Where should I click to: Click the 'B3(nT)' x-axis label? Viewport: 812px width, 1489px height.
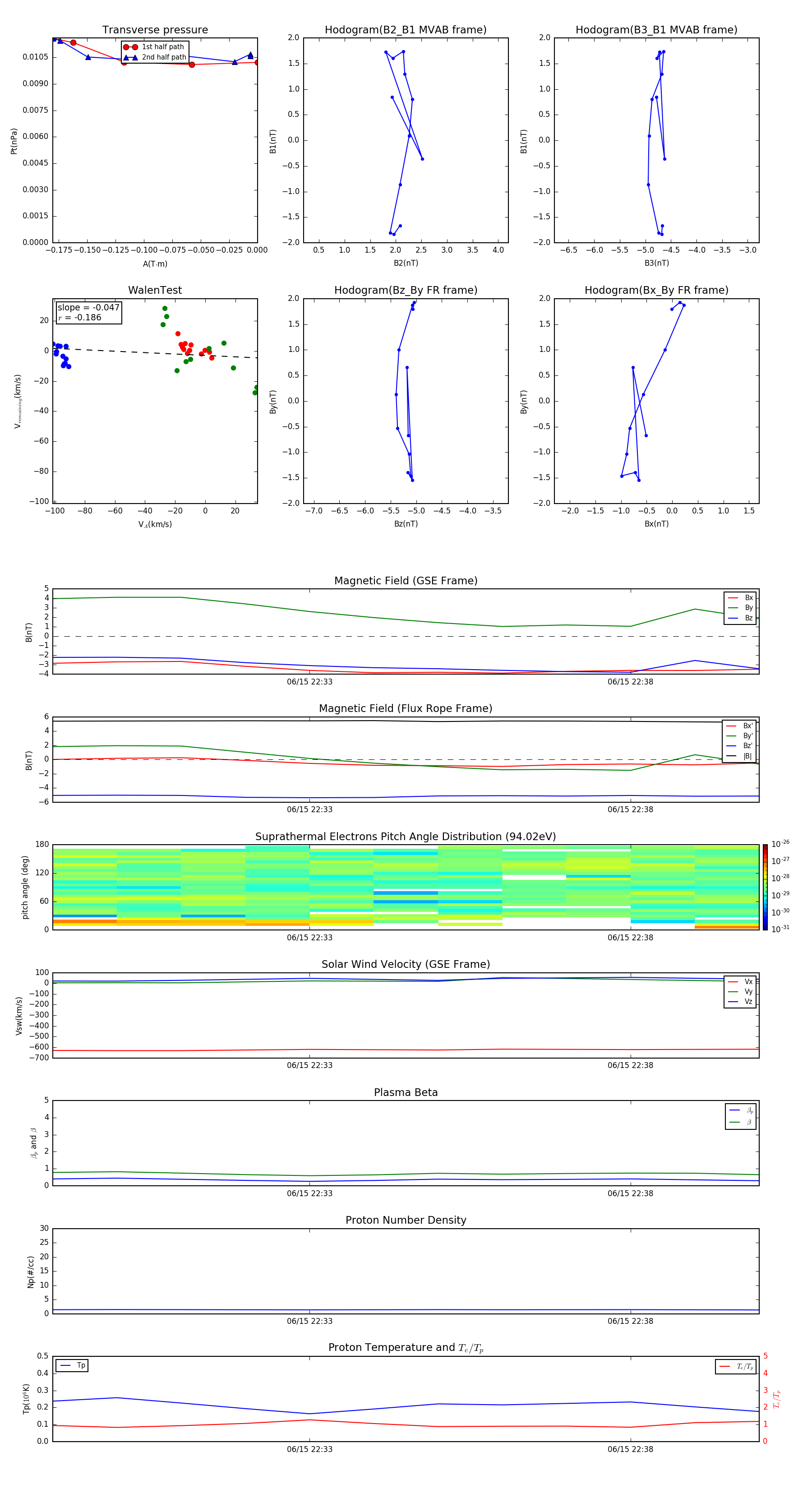656,263
